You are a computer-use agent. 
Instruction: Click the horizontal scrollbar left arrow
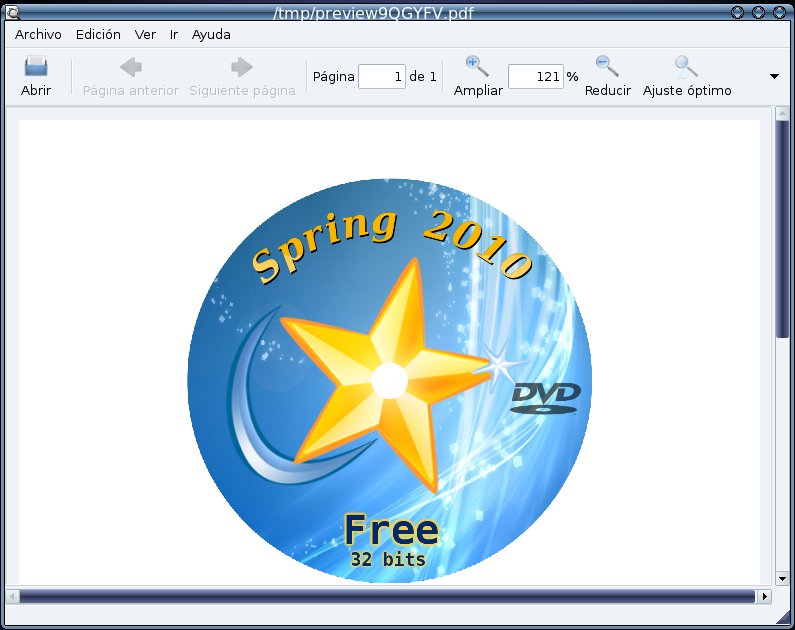coord(13,596)
